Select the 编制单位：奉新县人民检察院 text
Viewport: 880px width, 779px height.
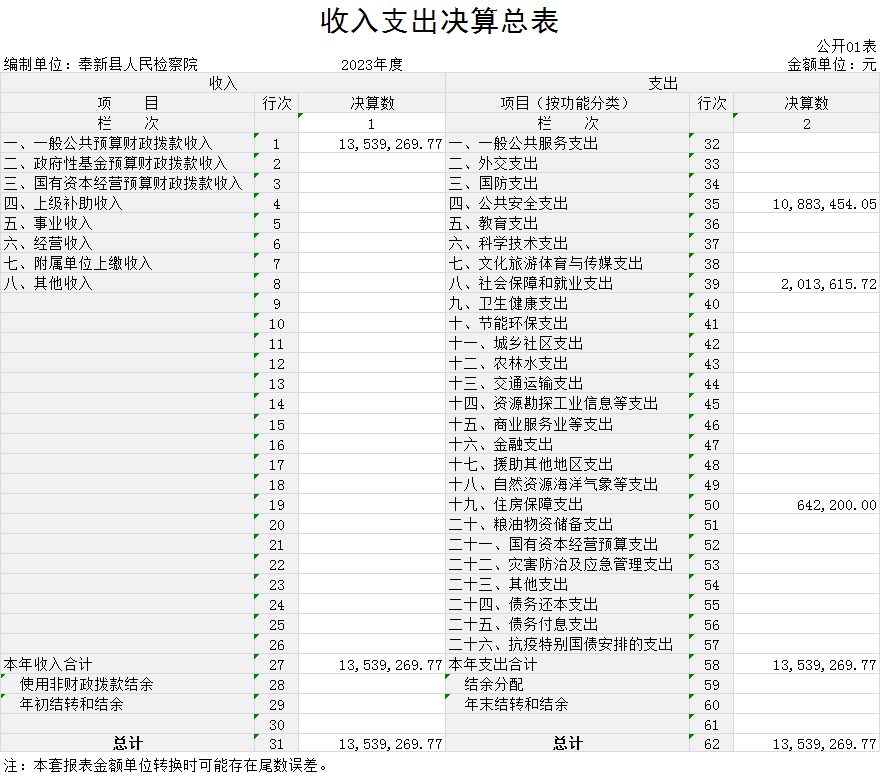[101, 65]
